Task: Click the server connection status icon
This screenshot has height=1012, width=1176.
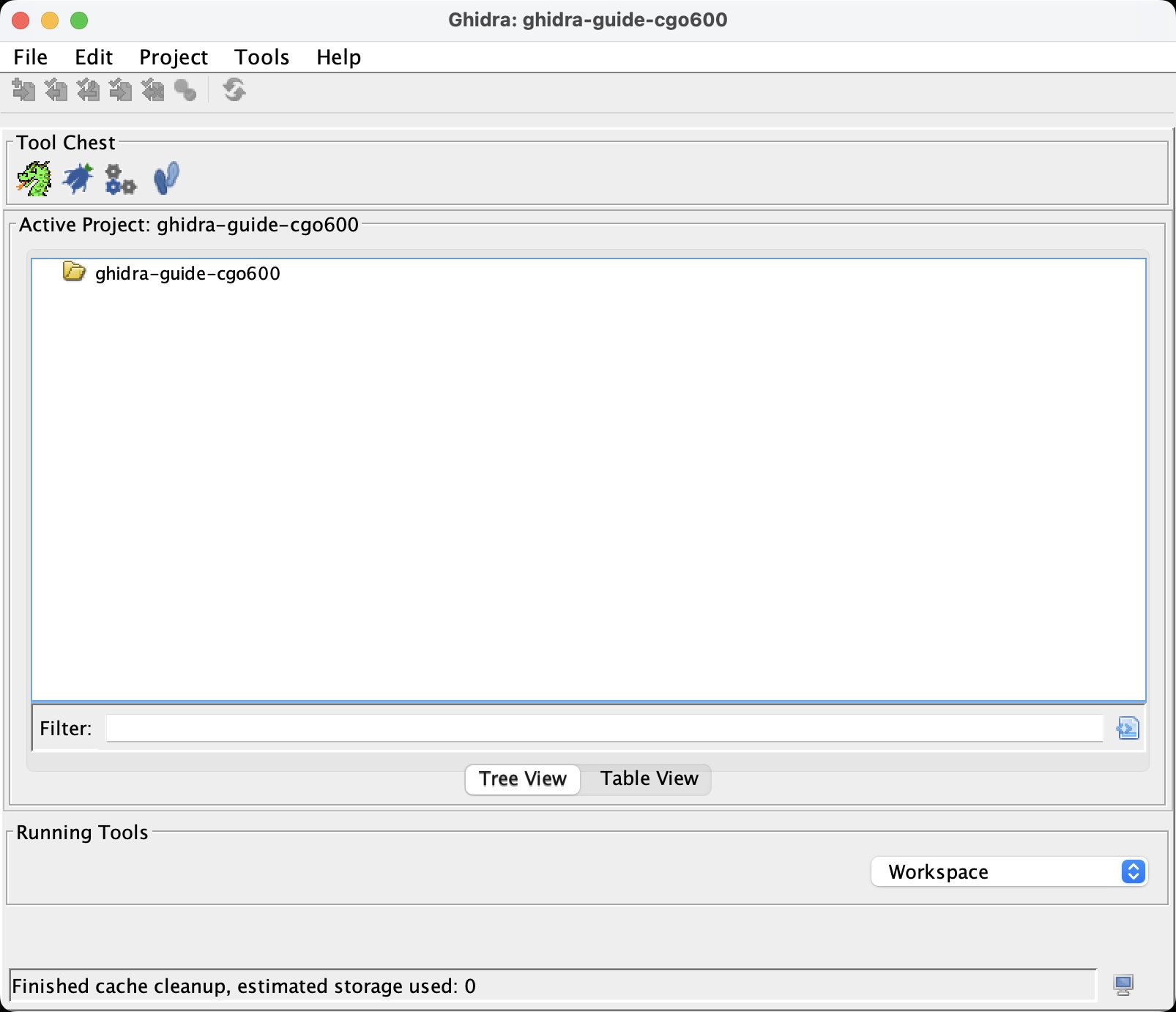Action: [1123, 985]
